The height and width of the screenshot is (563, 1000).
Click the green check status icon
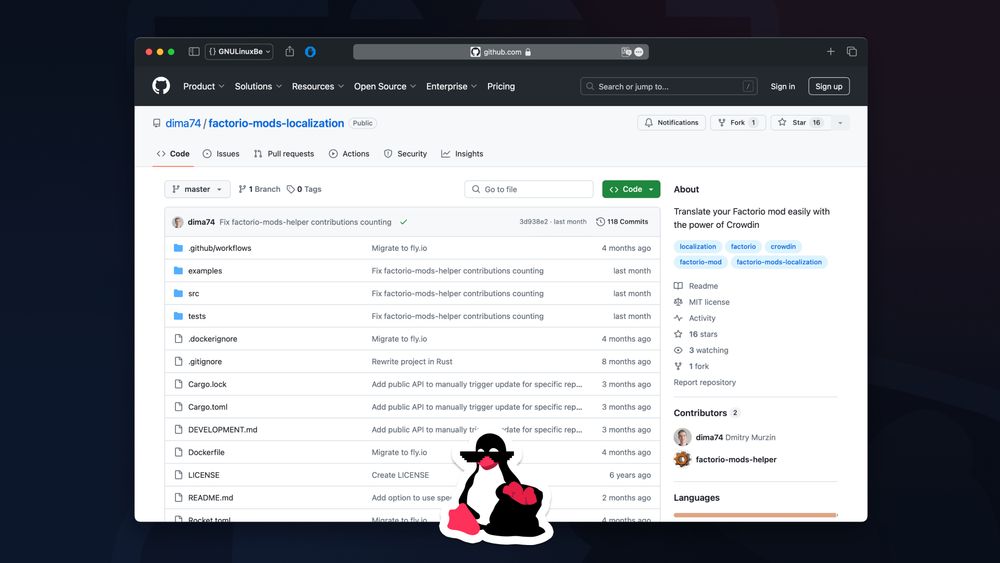coord(404,222)
